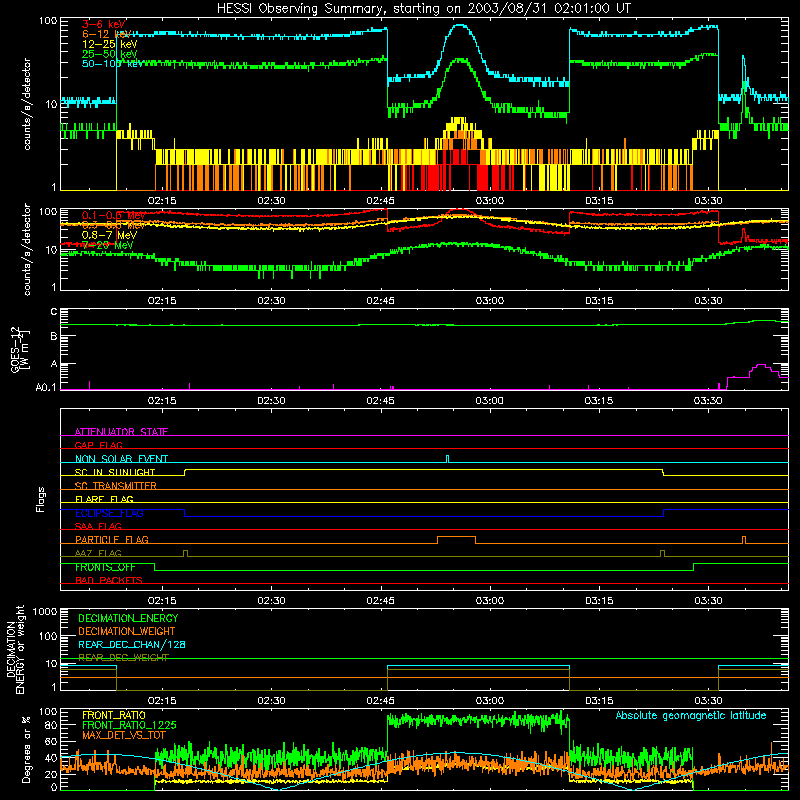Click the REAR_DEC_CHAN/128 legend label

click(132, 644)
